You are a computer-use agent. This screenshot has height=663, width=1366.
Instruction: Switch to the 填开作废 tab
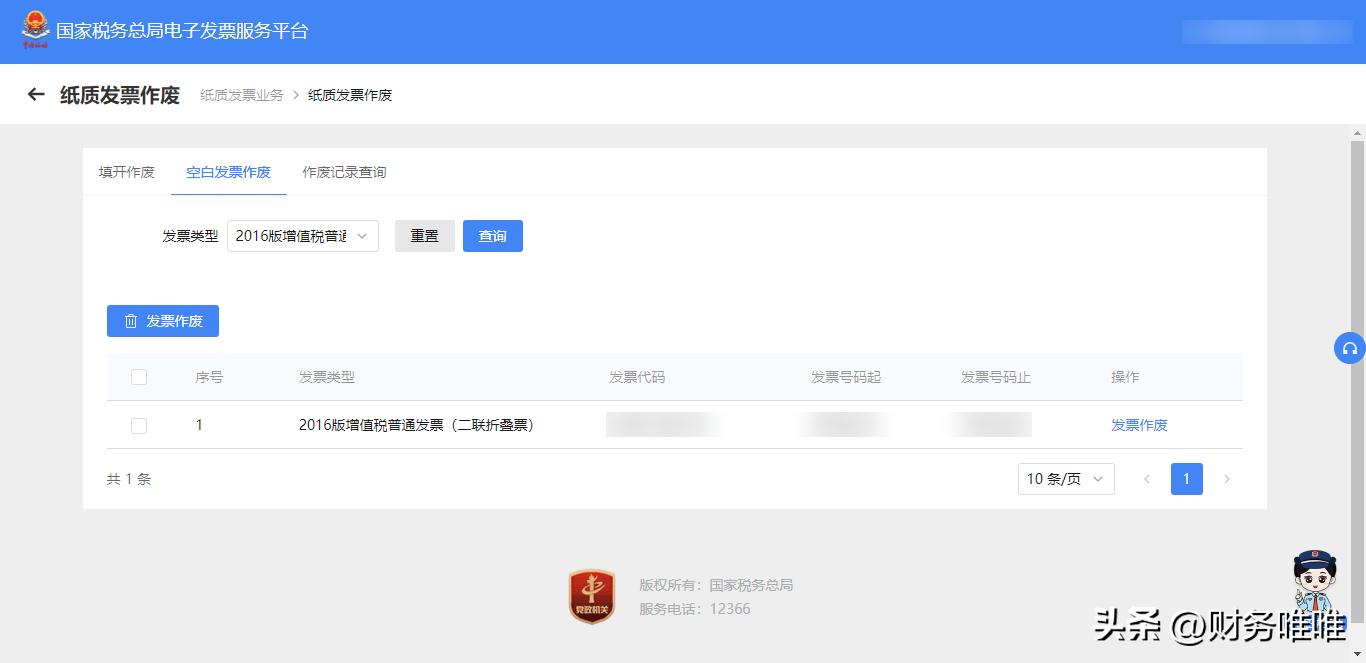[x=127, y=172]
